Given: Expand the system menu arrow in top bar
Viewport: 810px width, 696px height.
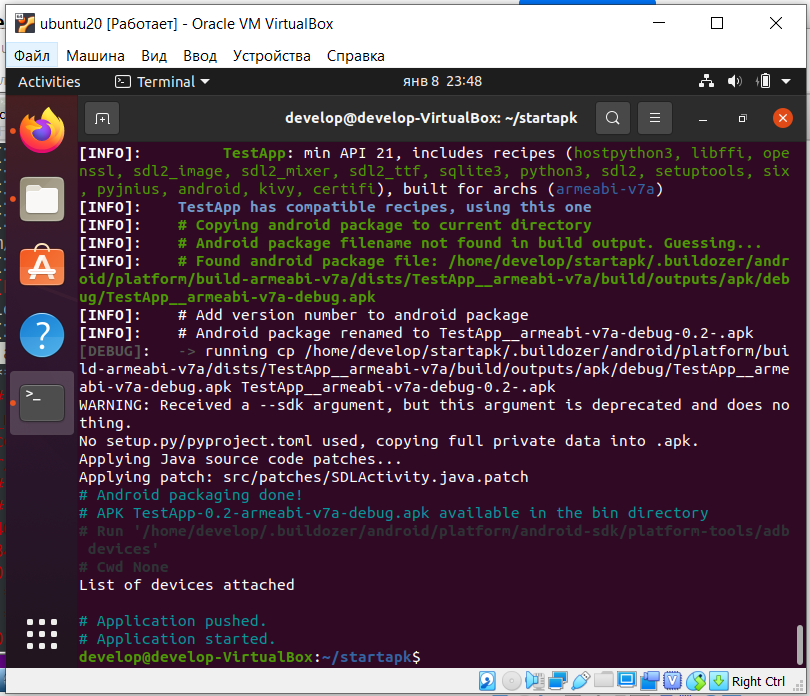Looking at the screenshot, I should pos(786,81).
